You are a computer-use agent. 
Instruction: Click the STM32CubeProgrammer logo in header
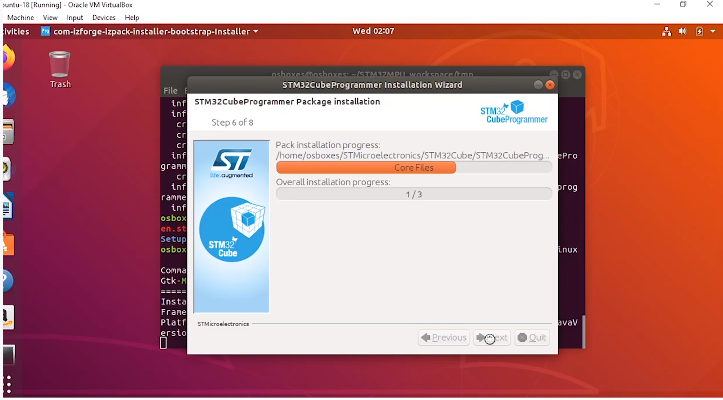[x=514, y=112]
